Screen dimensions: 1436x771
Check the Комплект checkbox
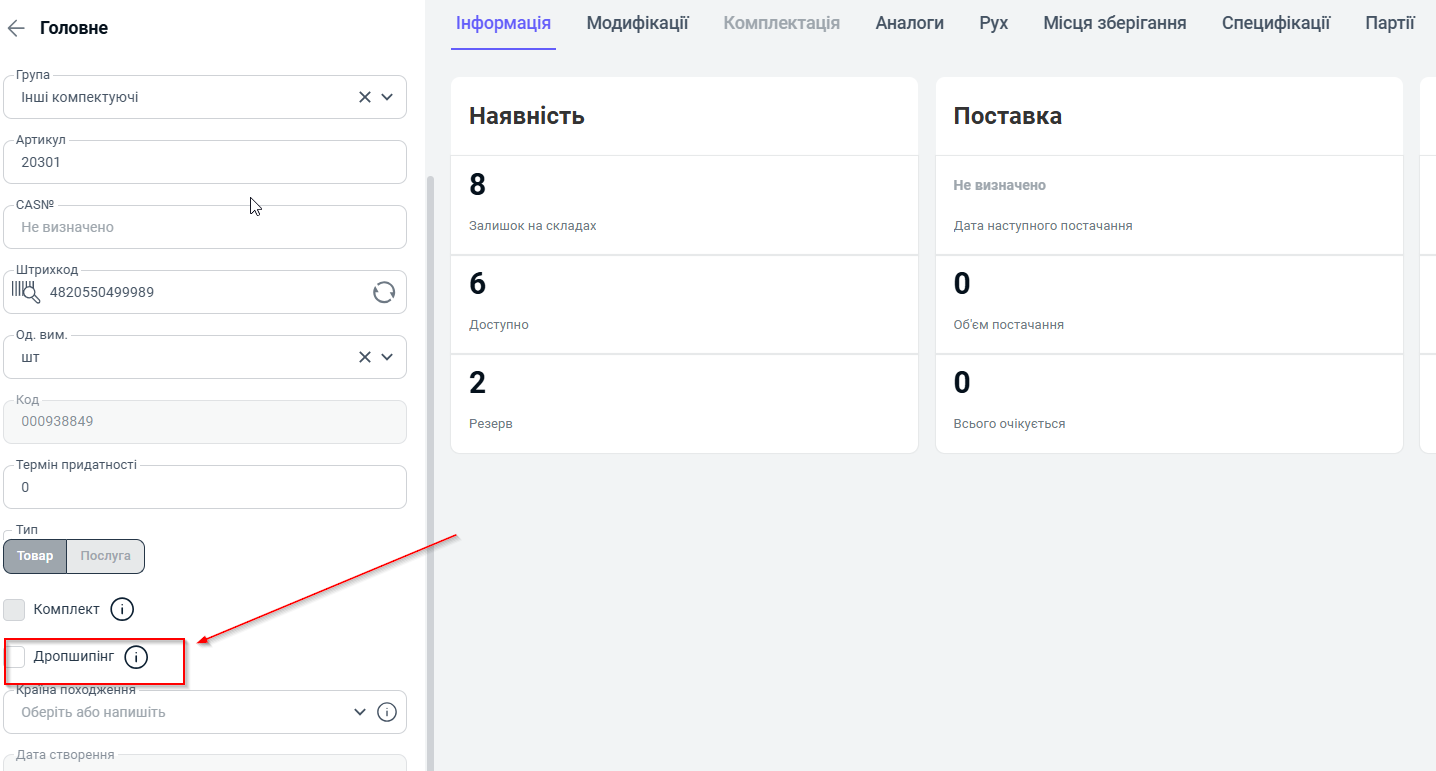(15, 609)
